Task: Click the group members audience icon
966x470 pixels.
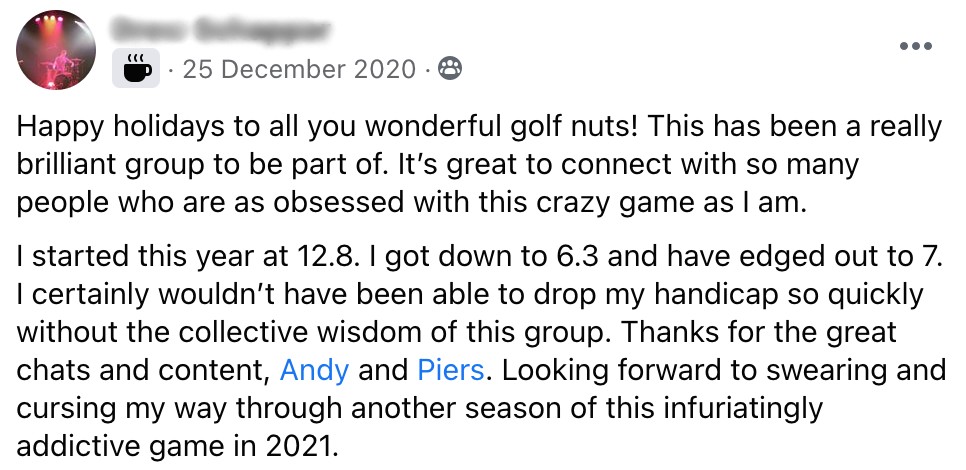Action: (x=450, y=68)
